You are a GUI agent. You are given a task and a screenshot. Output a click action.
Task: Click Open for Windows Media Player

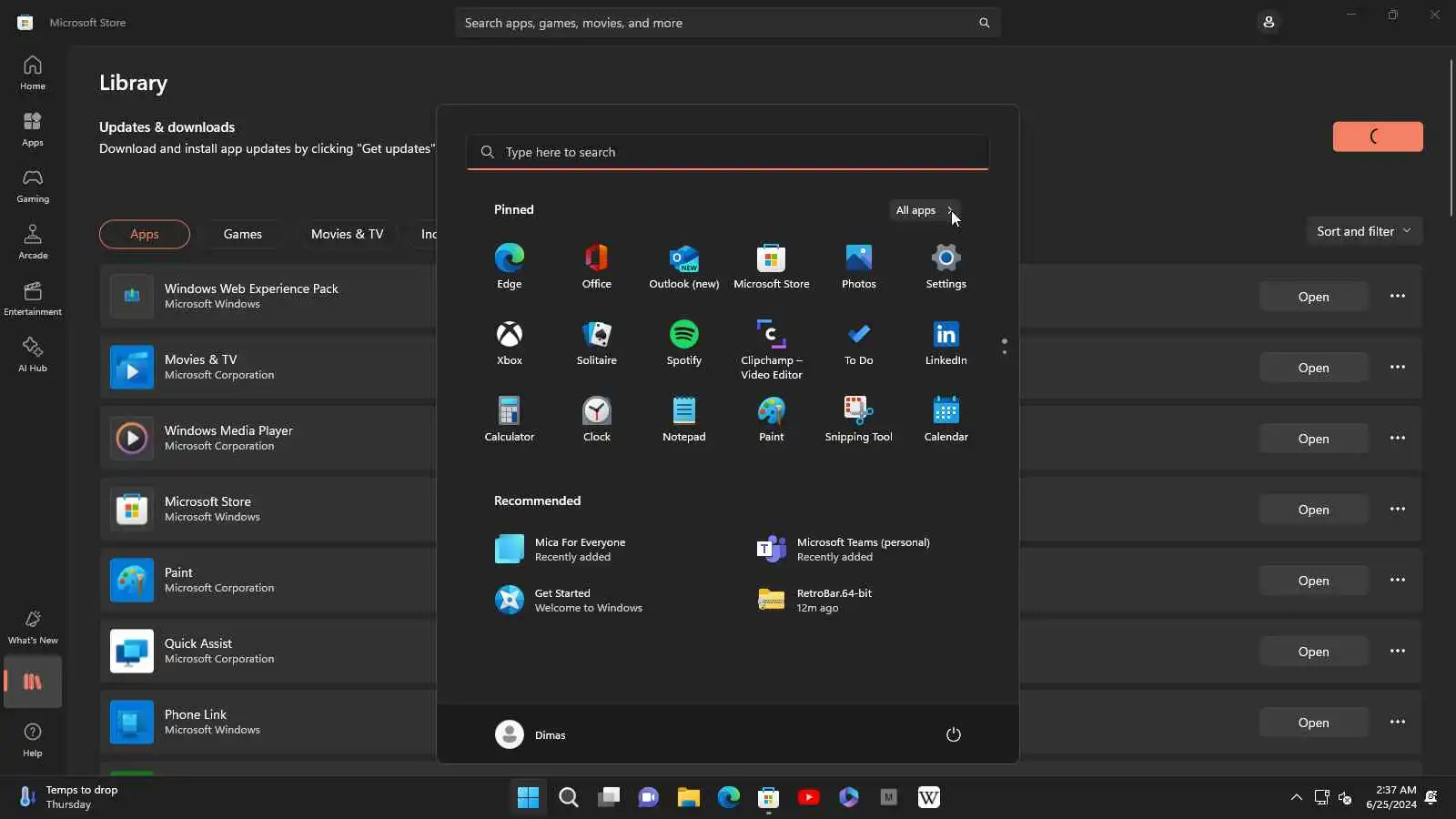click(x=1313, y=439)
